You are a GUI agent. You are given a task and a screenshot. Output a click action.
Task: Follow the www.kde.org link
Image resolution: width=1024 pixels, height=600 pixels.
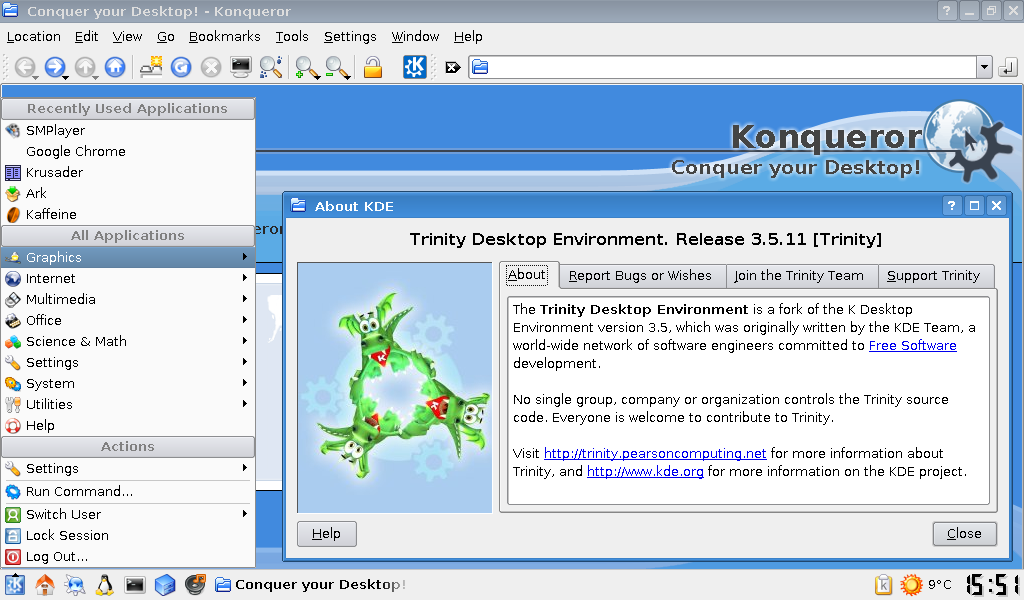tap(645, 471)
